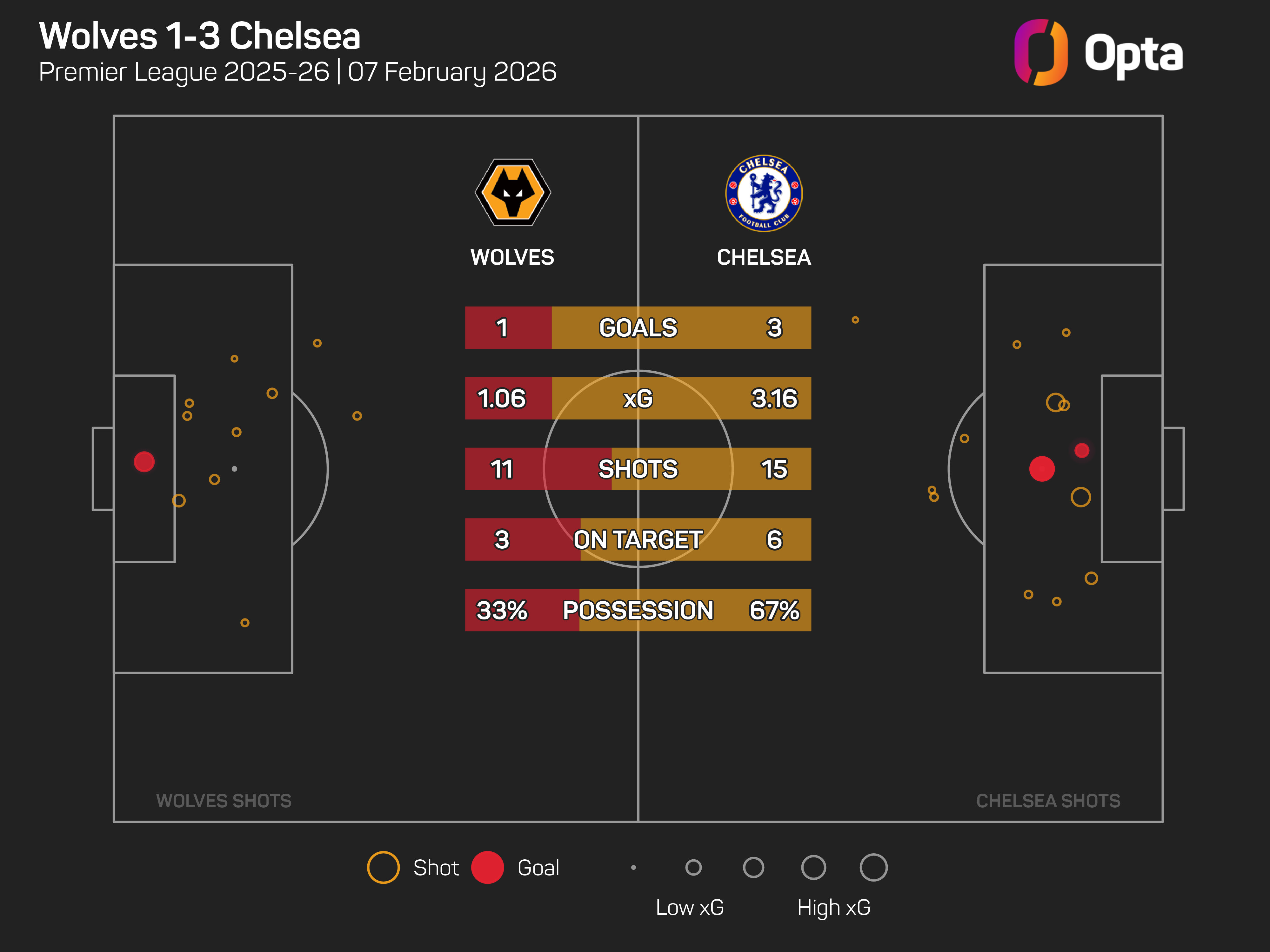Click the largest High xG legend circle
The height and width of the screenshot is (952, 1270).
pos(873,867)
